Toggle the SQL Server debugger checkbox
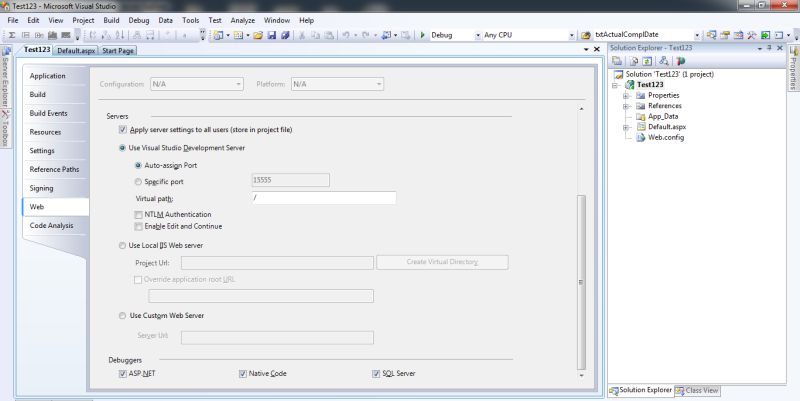The image size is (800, 401). pyautogui.click(x=376, y=373)
